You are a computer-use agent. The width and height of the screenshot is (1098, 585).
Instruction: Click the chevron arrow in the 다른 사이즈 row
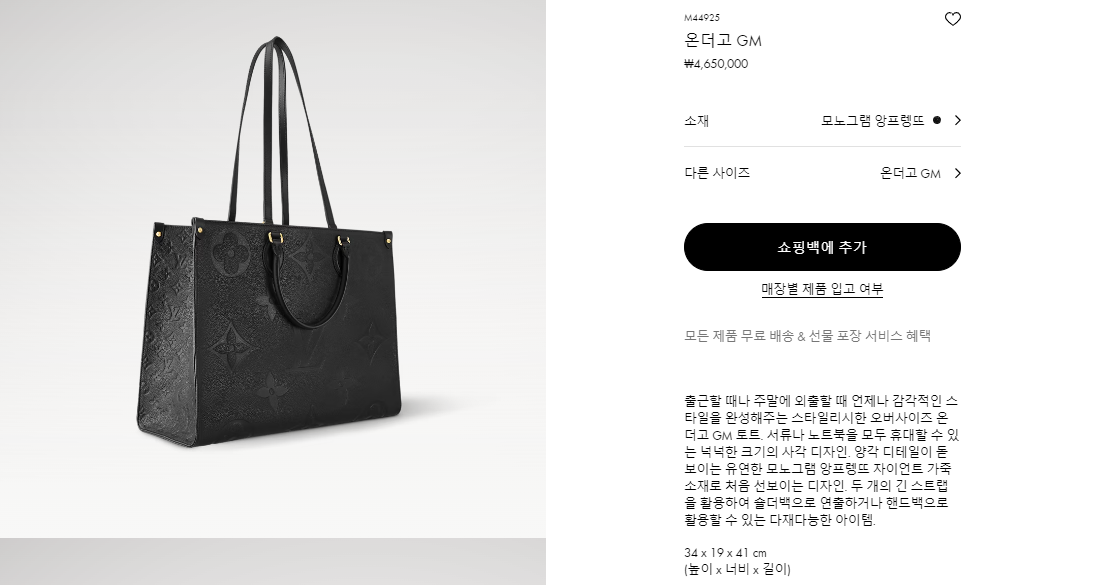pyautogui.click(x=957, y=173)
